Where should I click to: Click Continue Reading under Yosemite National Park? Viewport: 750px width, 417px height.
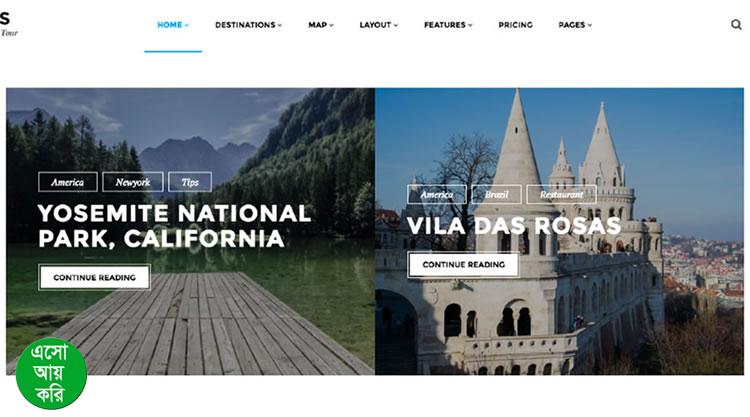[94, 277]
